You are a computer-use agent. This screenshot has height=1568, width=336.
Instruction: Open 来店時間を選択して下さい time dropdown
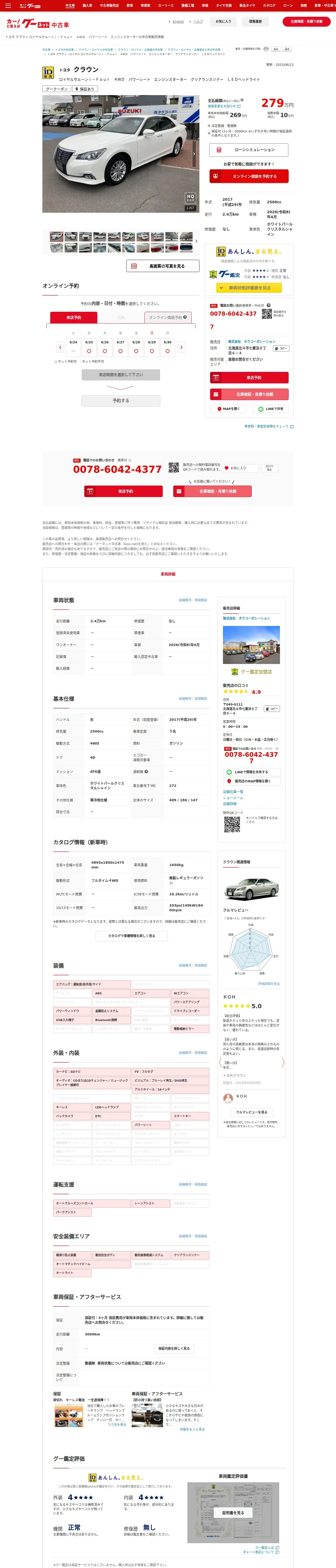point(121,375)
